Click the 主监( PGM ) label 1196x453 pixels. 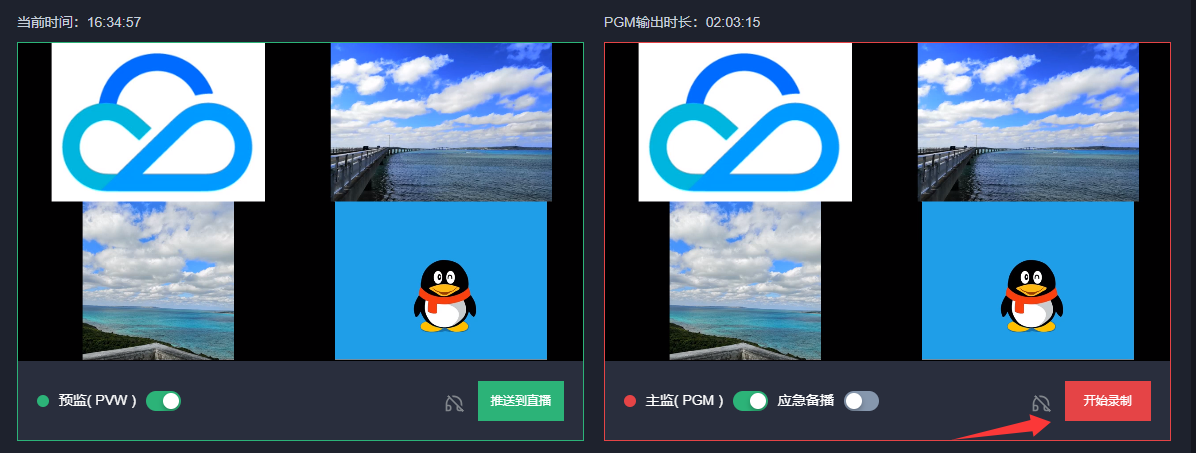coord(685,400)
